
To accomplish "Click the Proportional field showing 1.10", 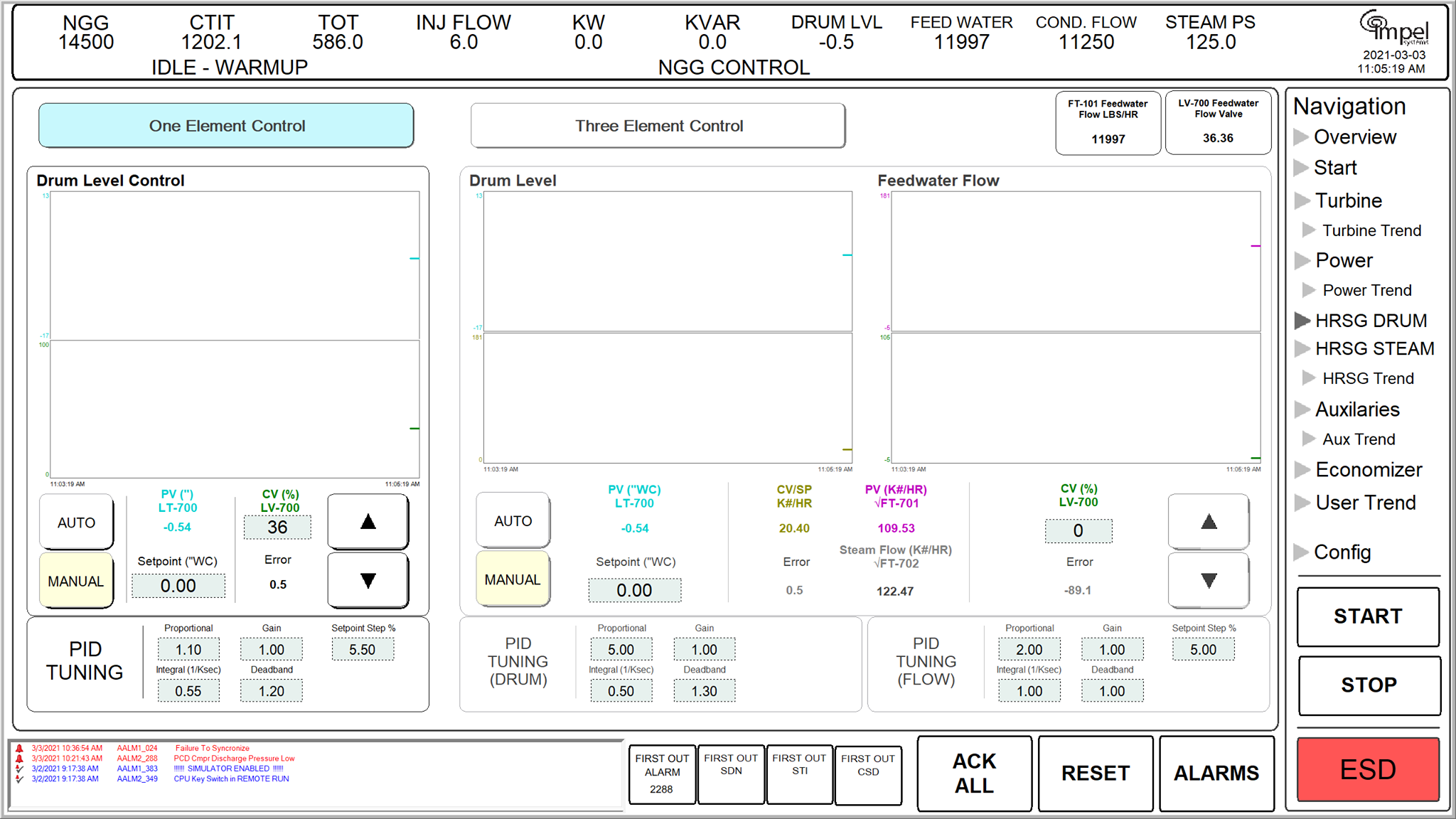I will [x=188, y=650].
